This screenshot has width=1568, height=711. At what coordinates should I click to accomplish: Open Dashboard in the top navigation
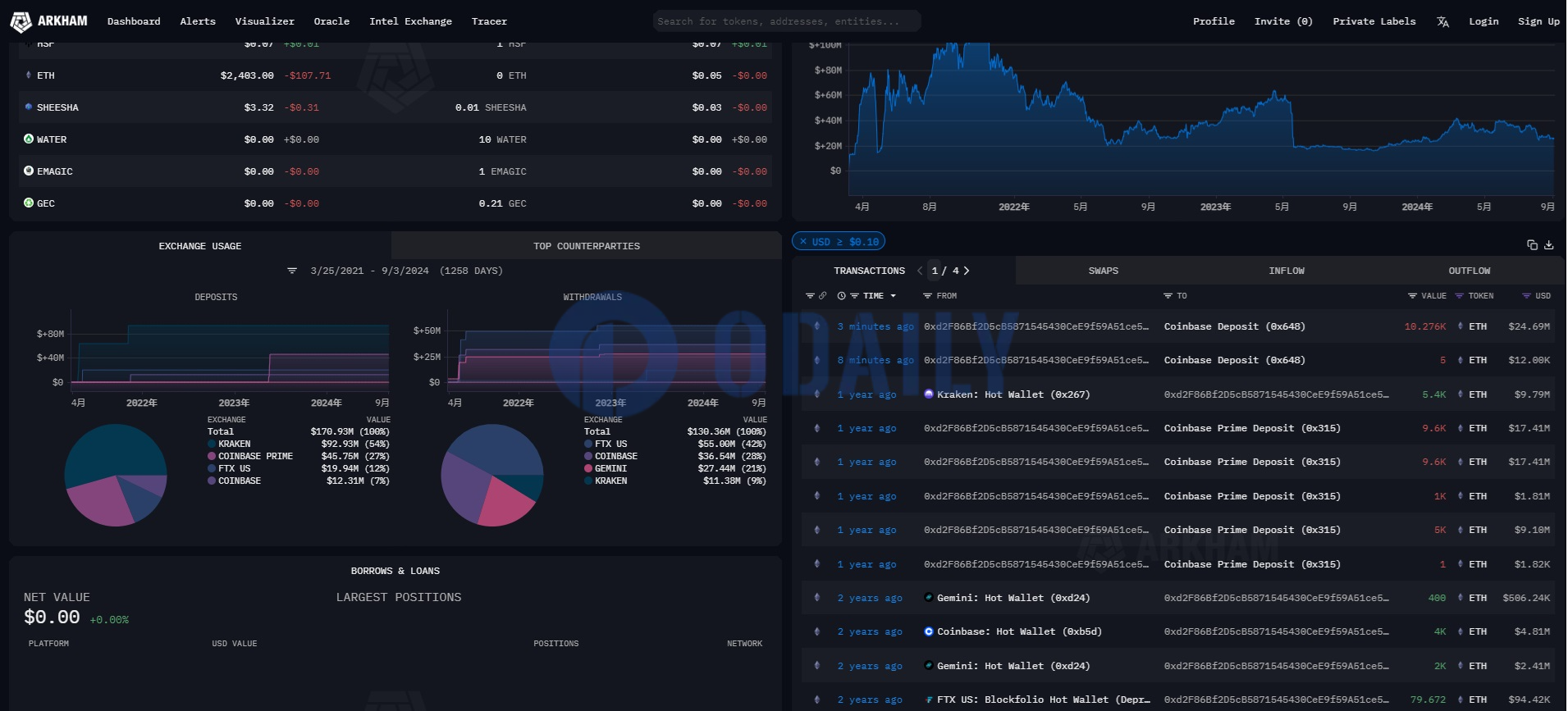[134, 21]
